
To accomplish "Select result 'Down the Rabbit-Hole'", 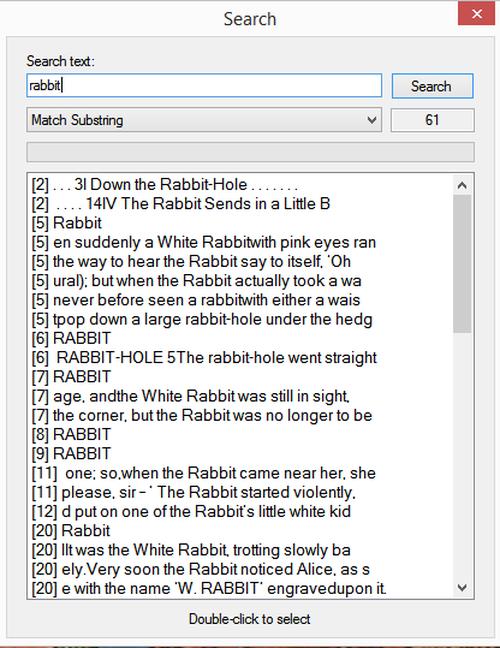I will click(165, 185).
